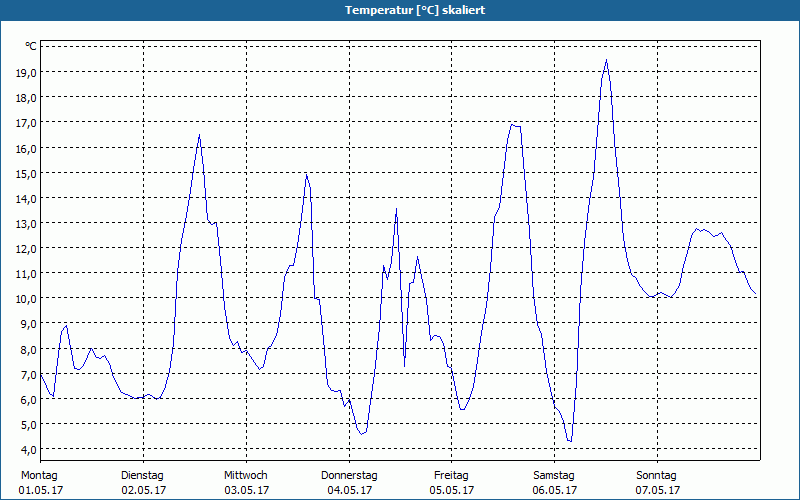Click the date 04.05.17

pyautogui.click(x=350, y=490)
